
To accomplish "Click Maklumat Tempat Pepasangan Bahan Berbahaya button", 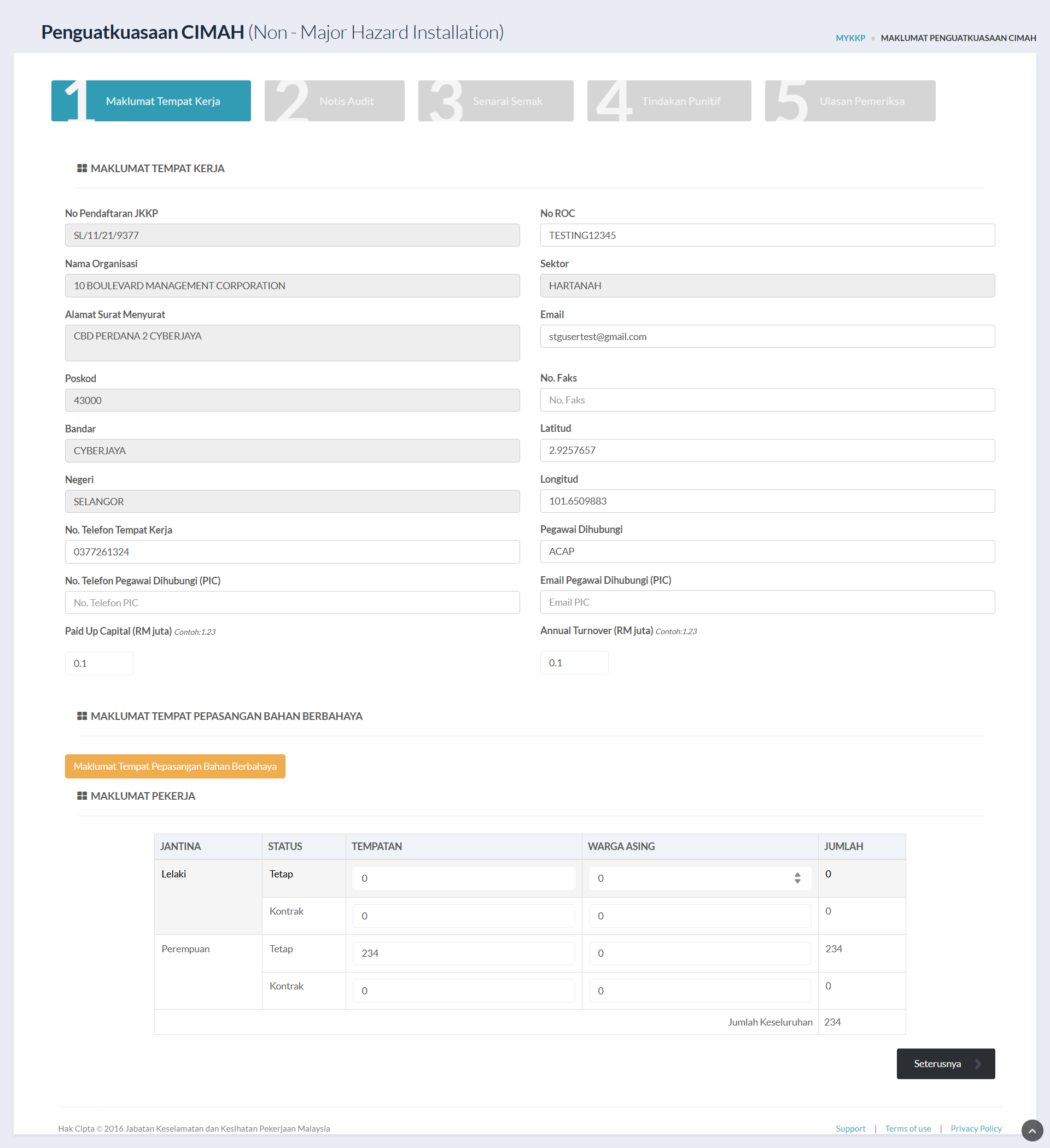I will point(175,766).
